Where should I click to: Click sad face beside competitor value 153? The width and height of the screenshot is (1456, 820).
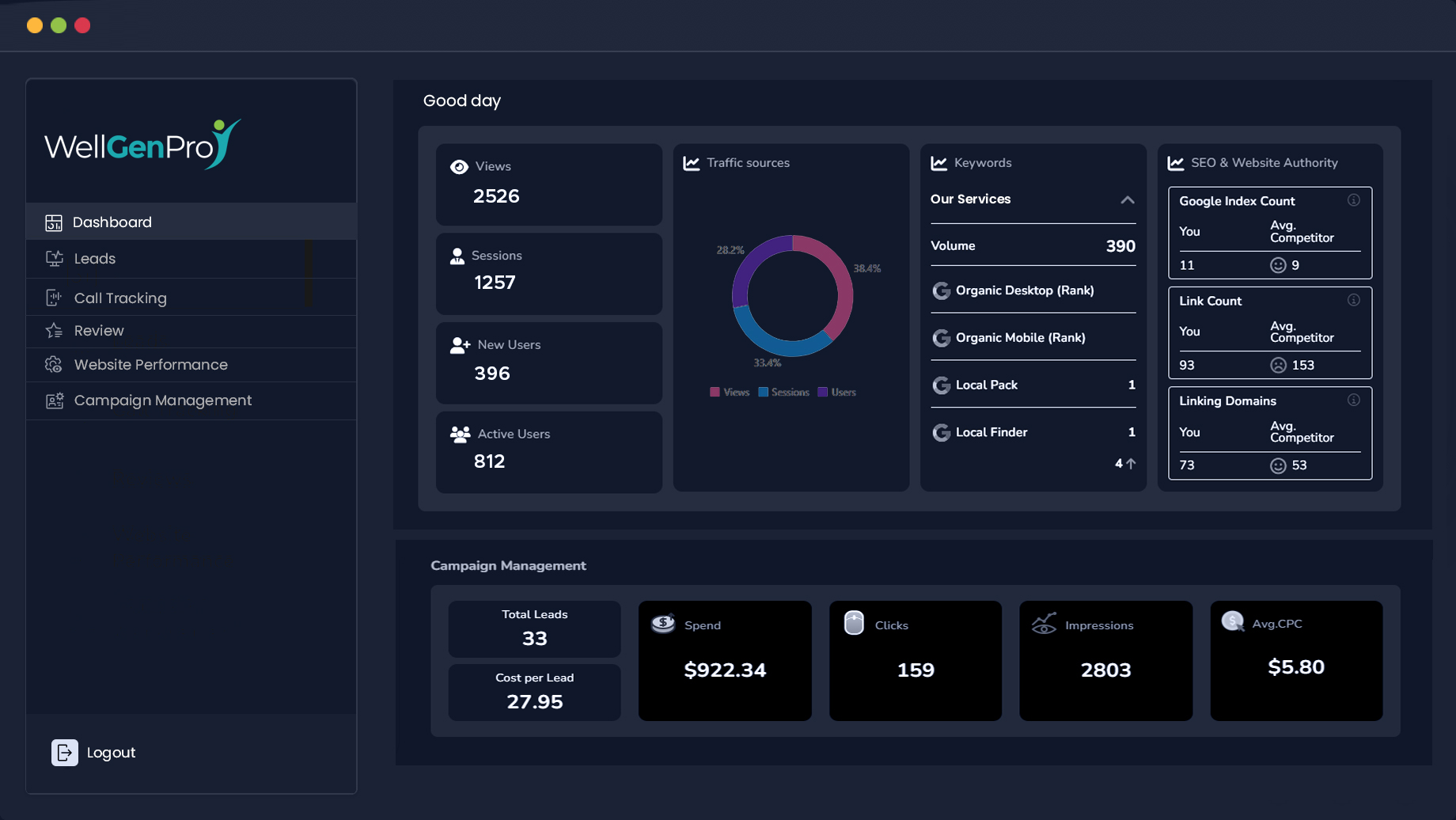coord(1278,365)
